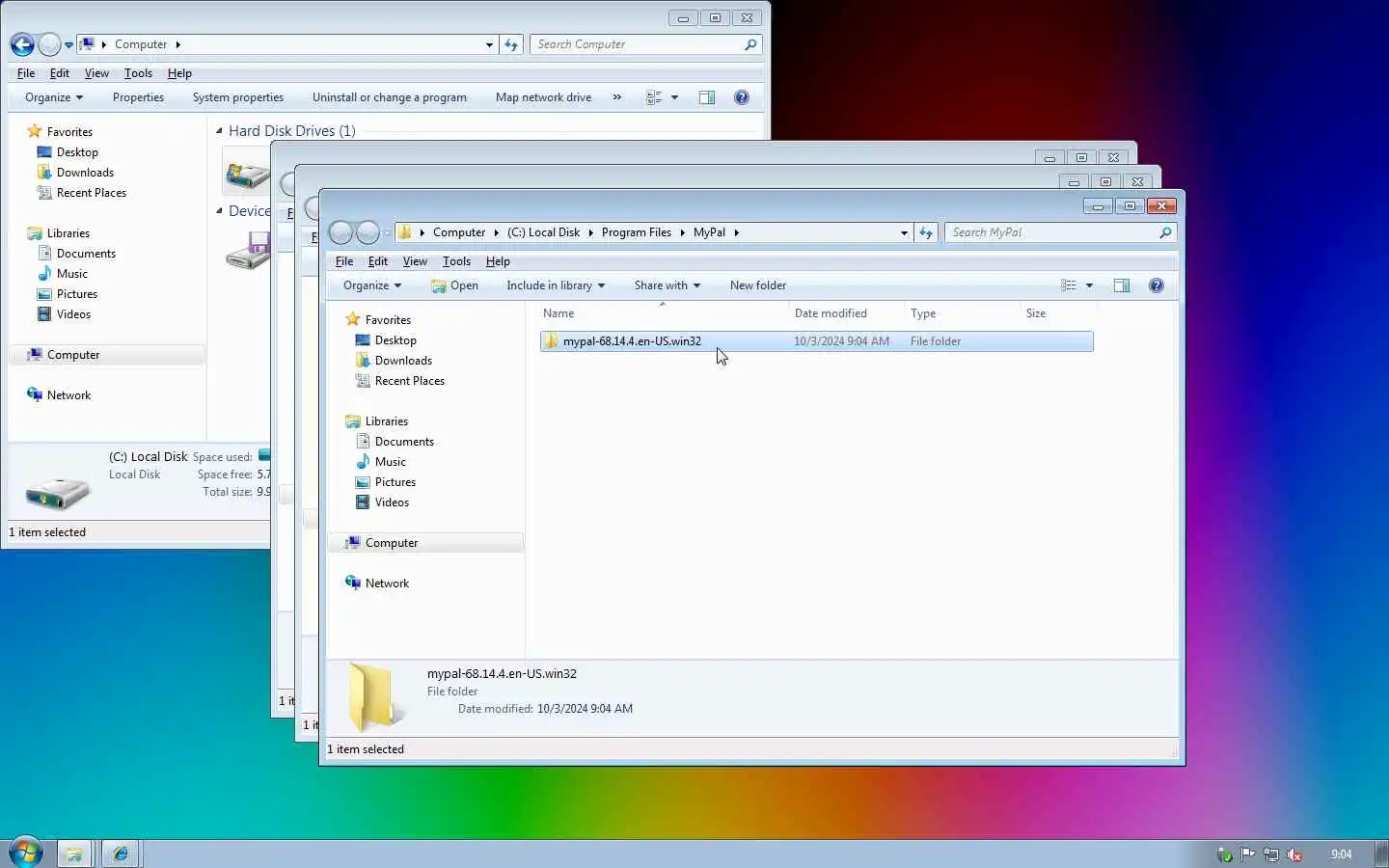Click the Windows Start orb

[x=25, y=853]
